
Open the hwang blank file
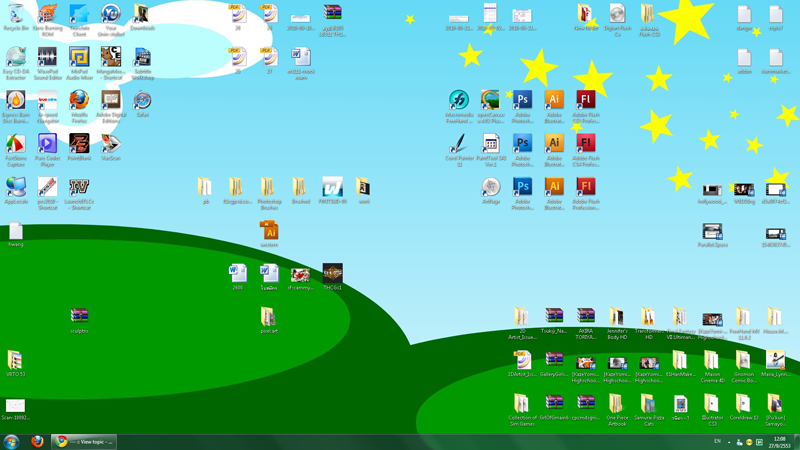[x=16, y=234]
